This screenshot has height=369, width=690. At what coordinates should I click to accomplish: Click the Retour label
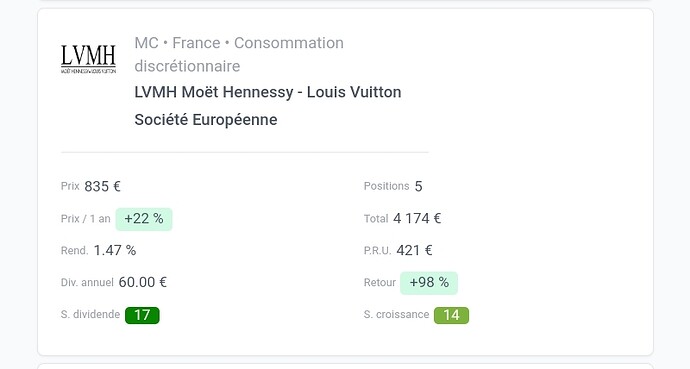380,283
